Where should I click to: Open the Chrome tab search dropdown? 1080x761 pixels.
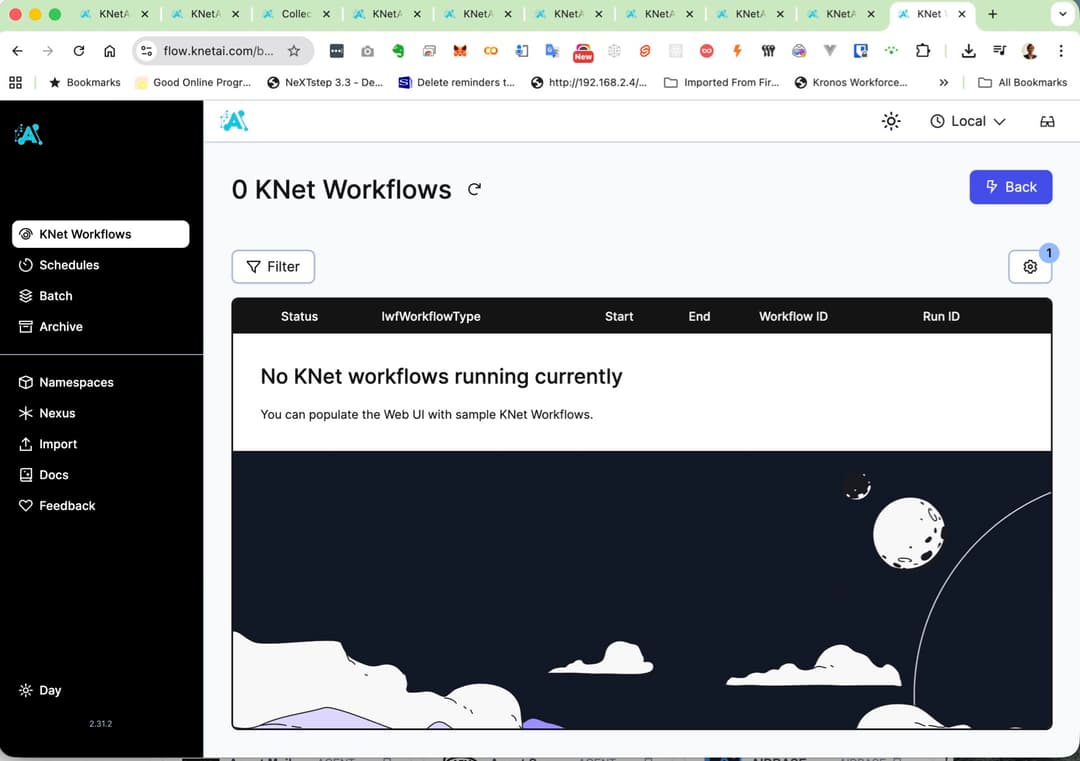(1062, 14)
